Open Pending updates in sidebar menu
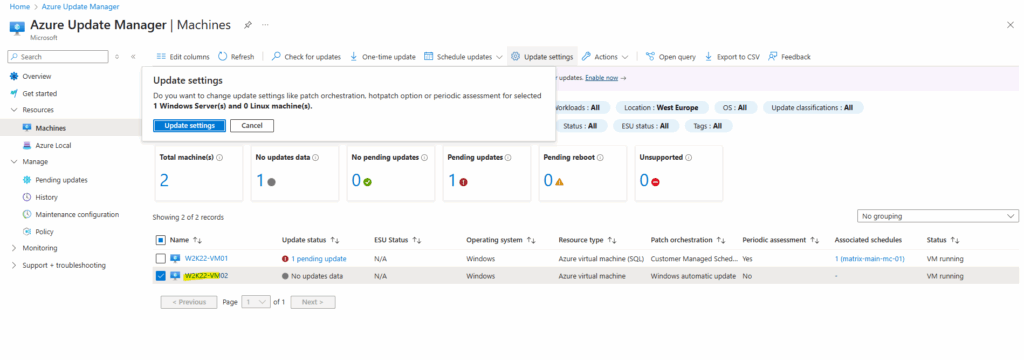The height and width of the screenshot is (360, 1024). click(x=61, y=180)
